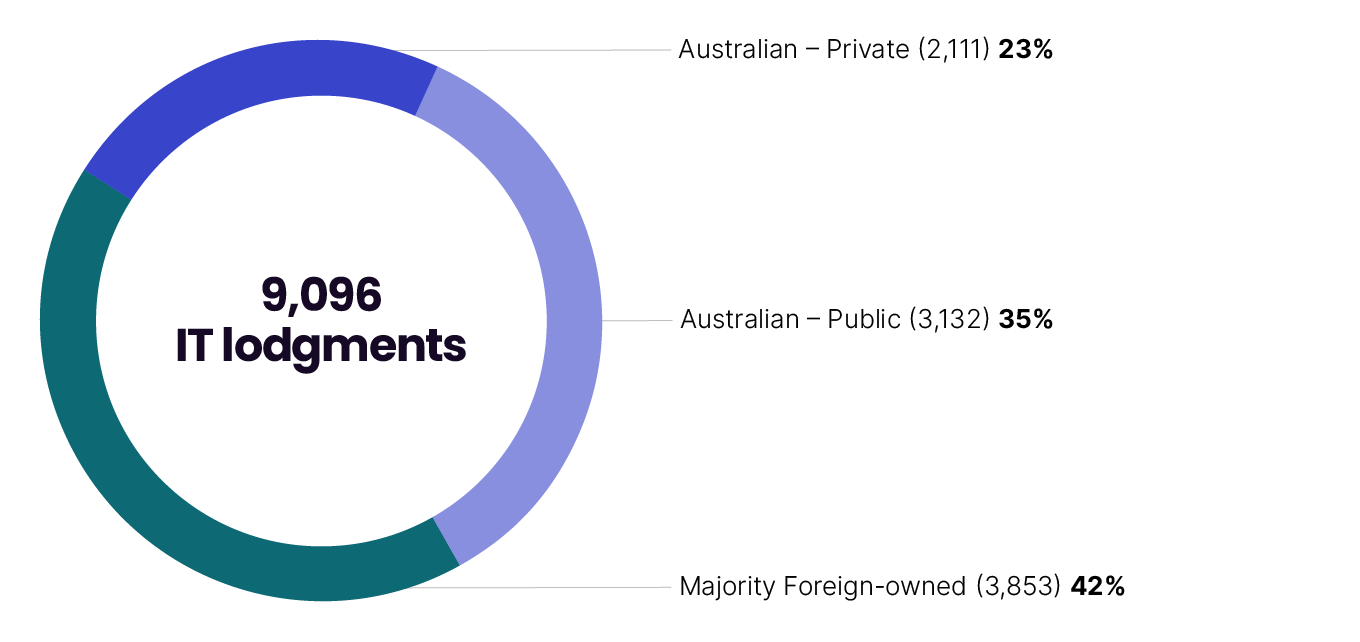This screenshot has height=642, width=1360.
Task: Click the bold 23% percentage value
Action: point(1025,50)
